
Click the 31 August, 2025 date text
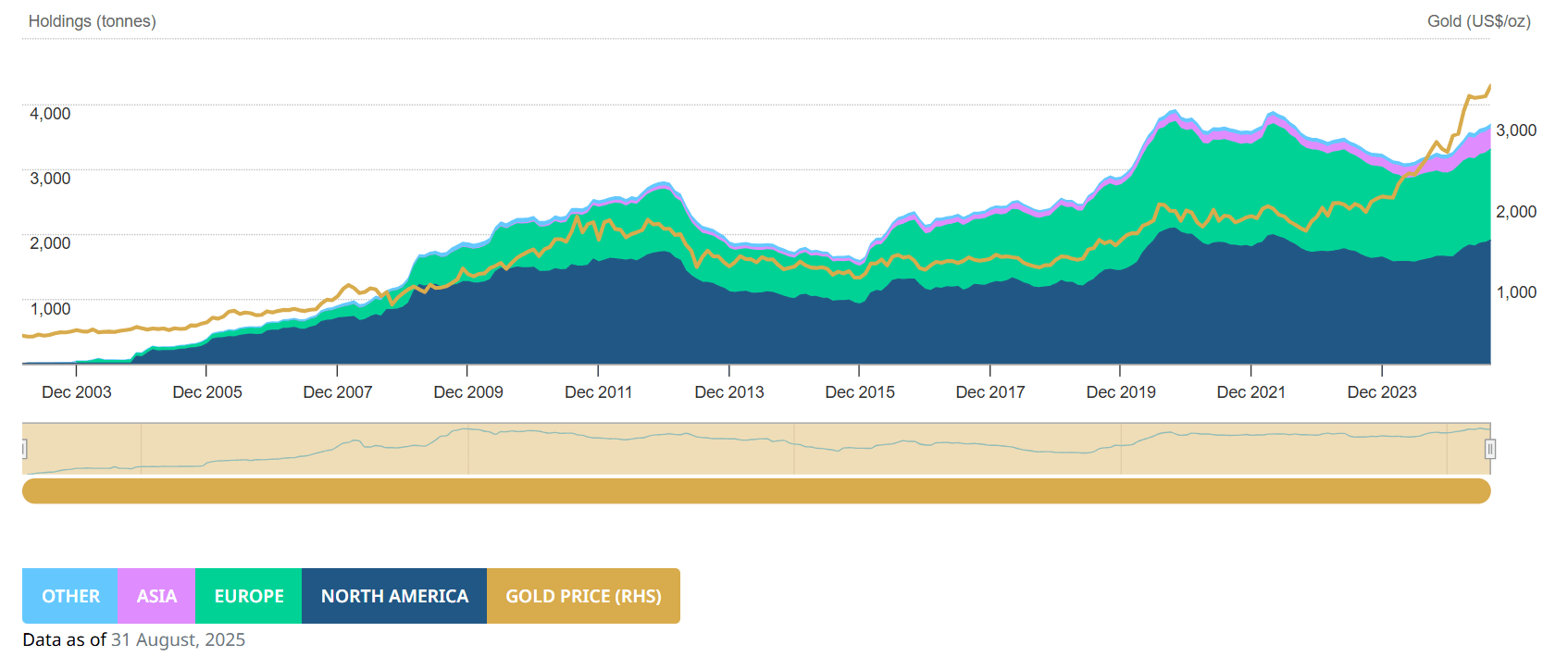coord(178,639)
